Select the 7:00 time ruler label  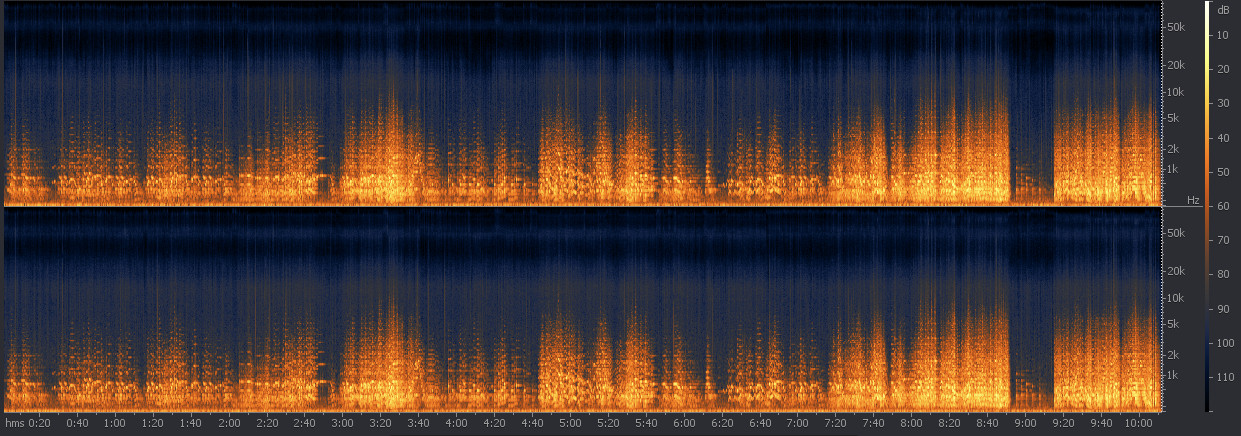pyautogui.click(x=797, y=424)
